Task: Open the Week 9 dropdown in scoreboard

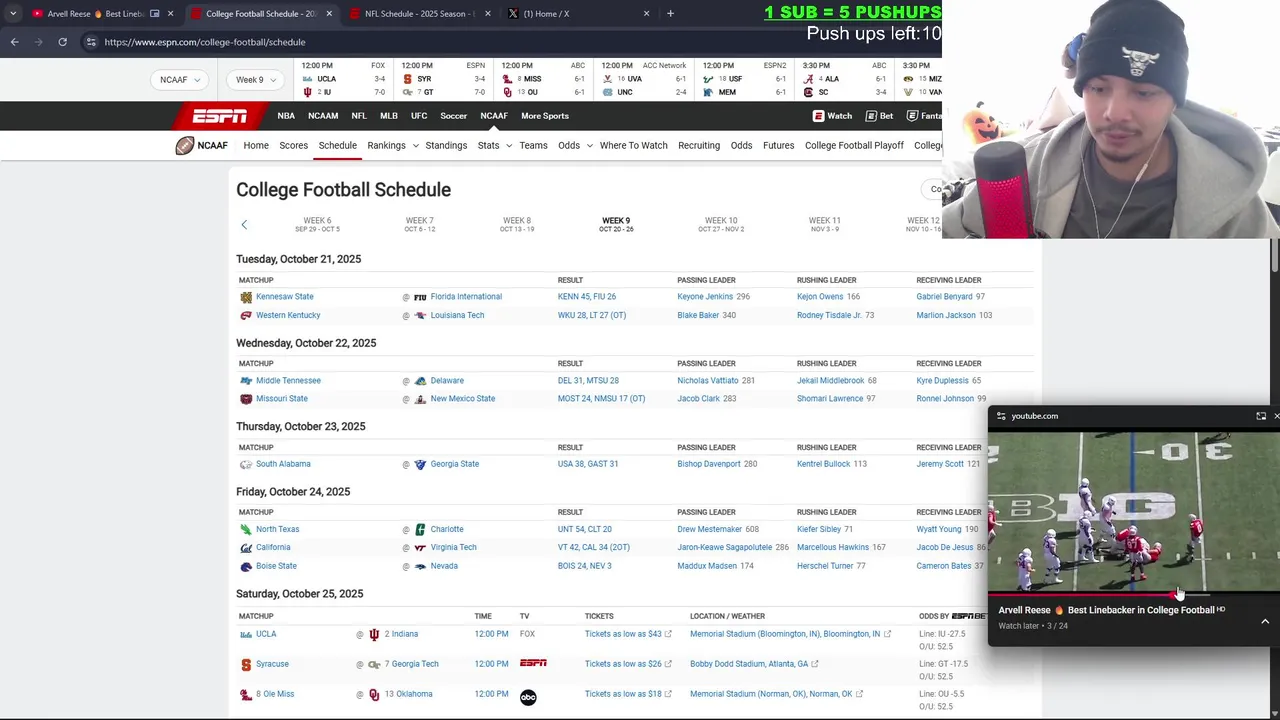Action: coord(256,80)
